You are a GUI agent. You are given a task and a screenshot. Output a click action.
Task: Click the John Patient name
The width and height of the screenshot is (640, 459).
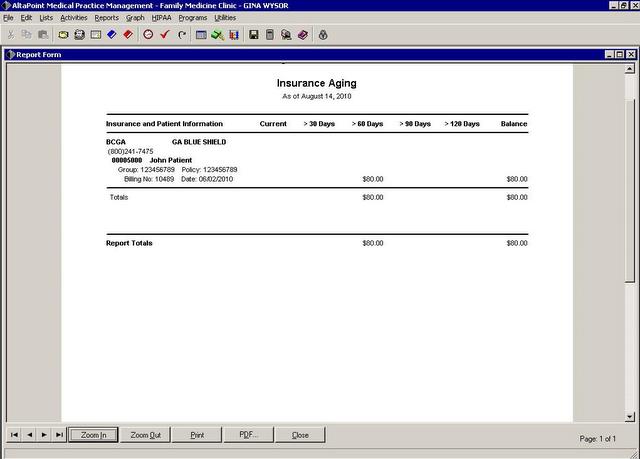[171, 160]
